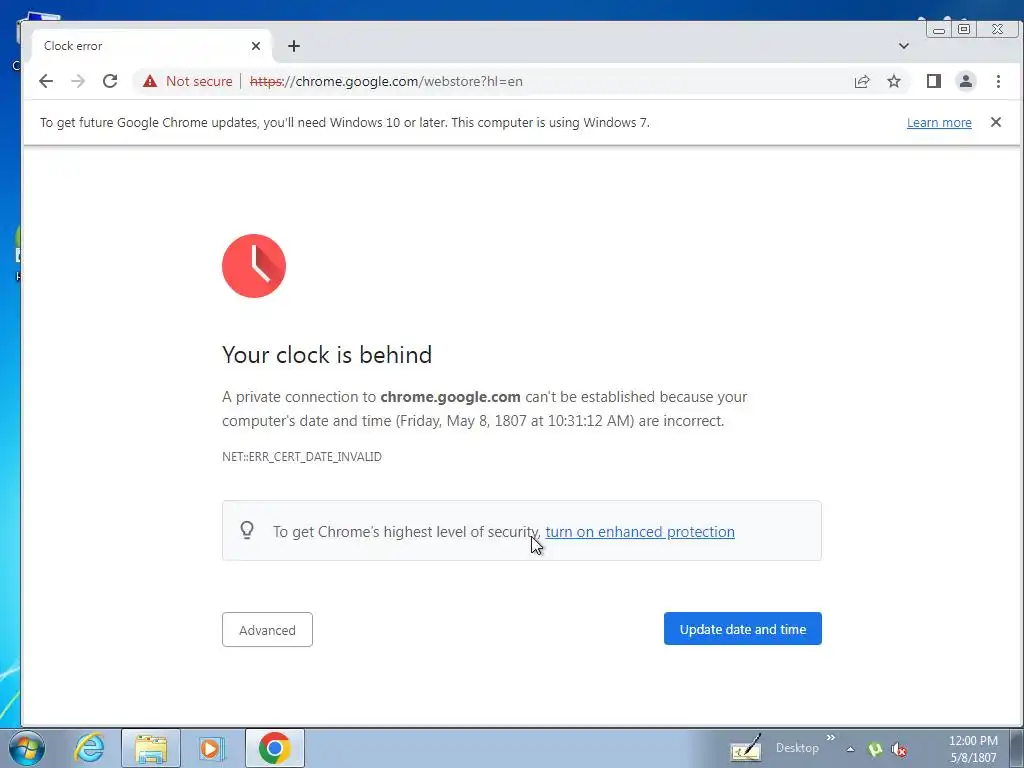Reload the page with the refresh icon

(110, 81)
